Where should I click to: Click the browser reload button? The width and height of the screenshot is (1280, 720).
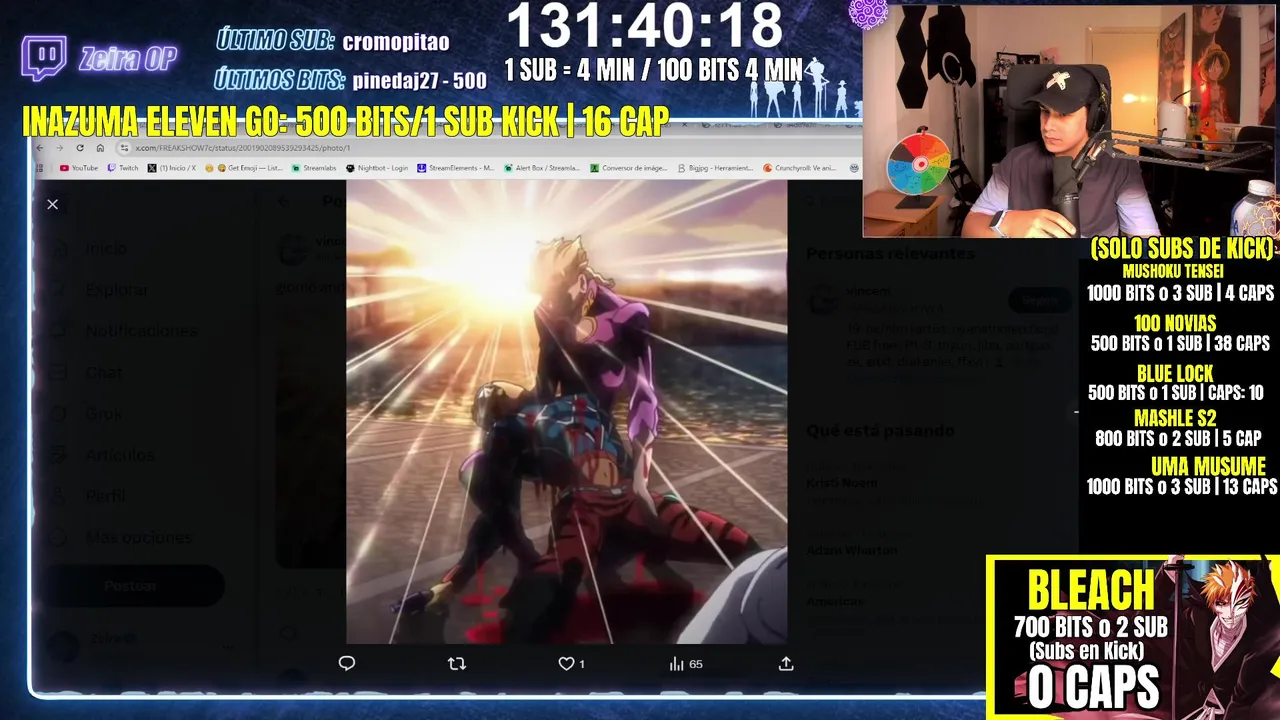80,147
